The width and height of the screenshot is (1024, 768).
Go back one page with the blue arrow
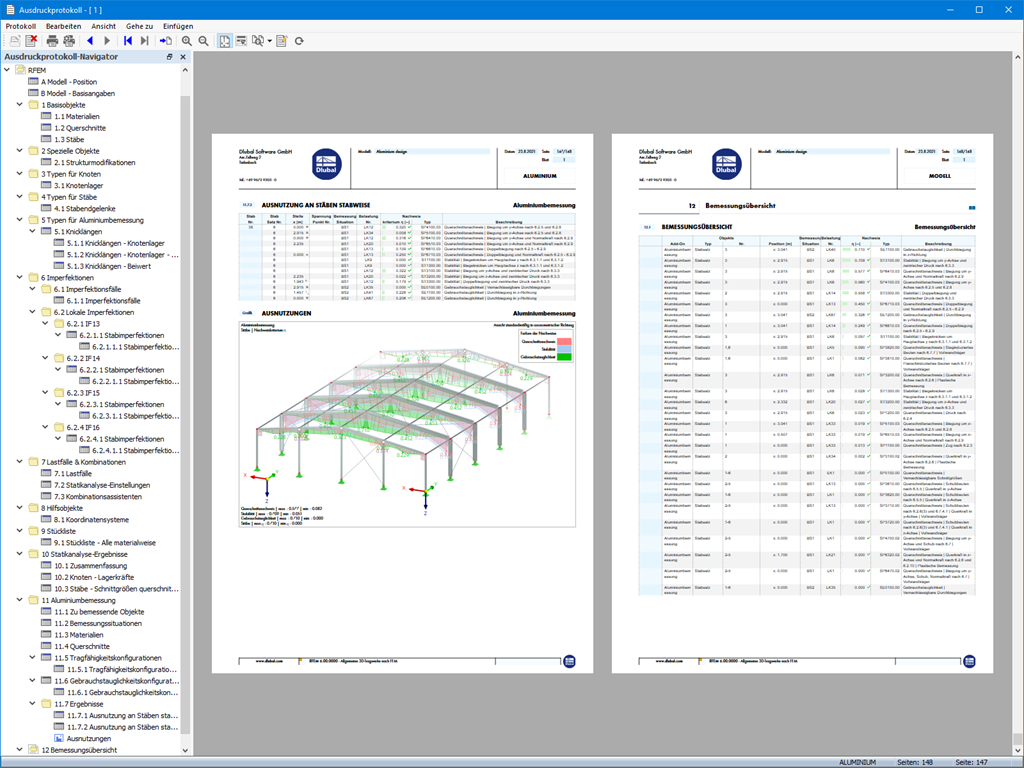(91, 41)
